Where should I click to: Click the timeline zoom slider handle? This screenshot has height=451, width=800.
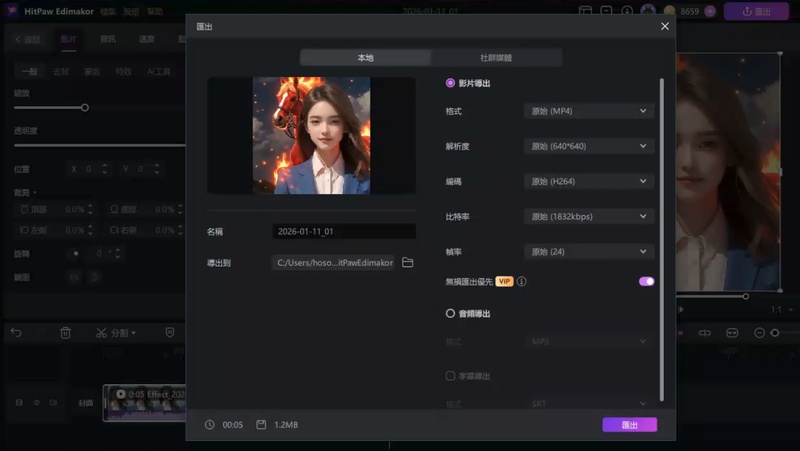click(x=774, y=333)
